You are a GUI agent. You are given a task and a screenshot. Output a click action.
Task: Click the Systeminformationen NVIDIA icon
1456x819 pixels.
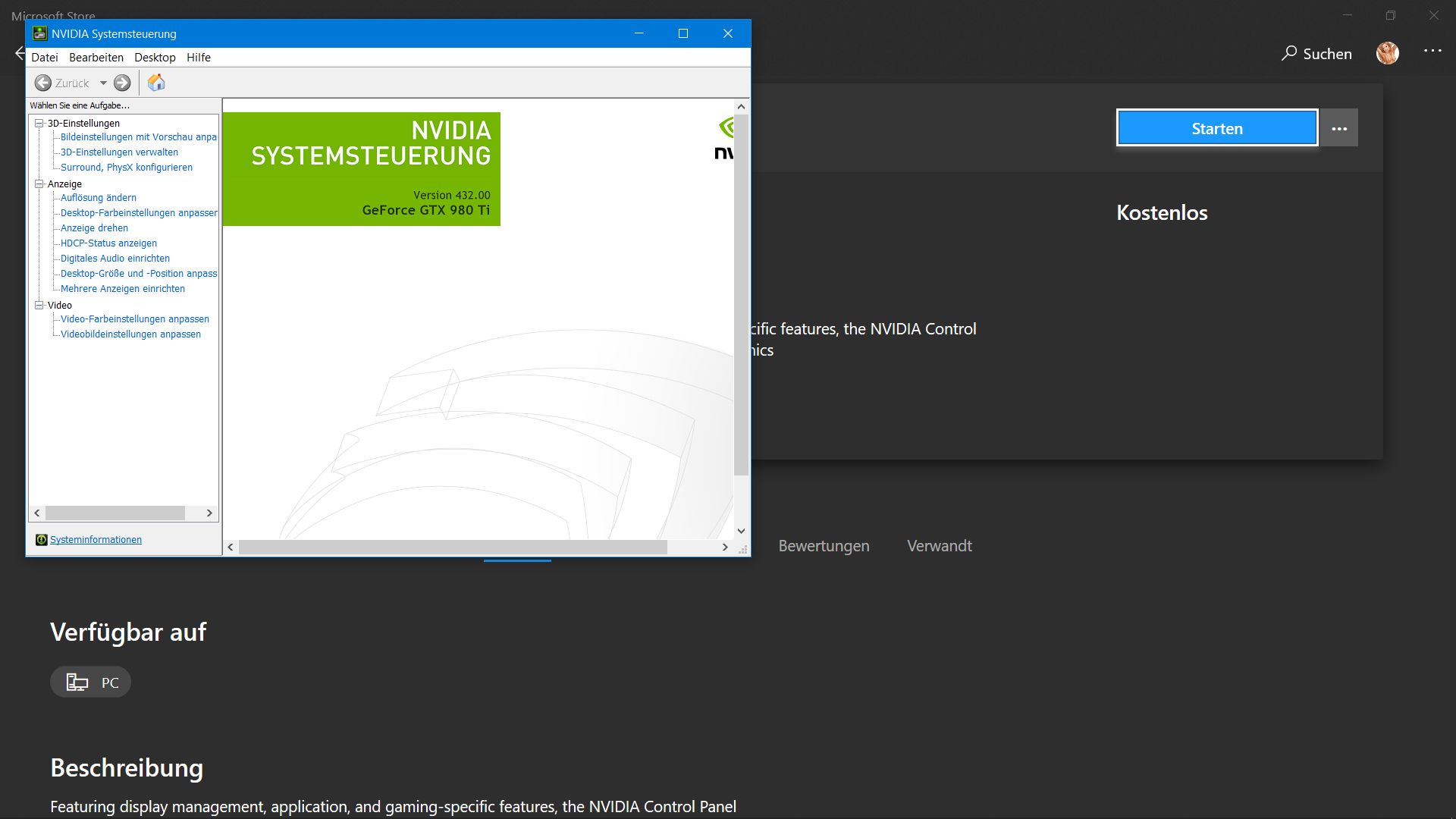coord(41,539)
